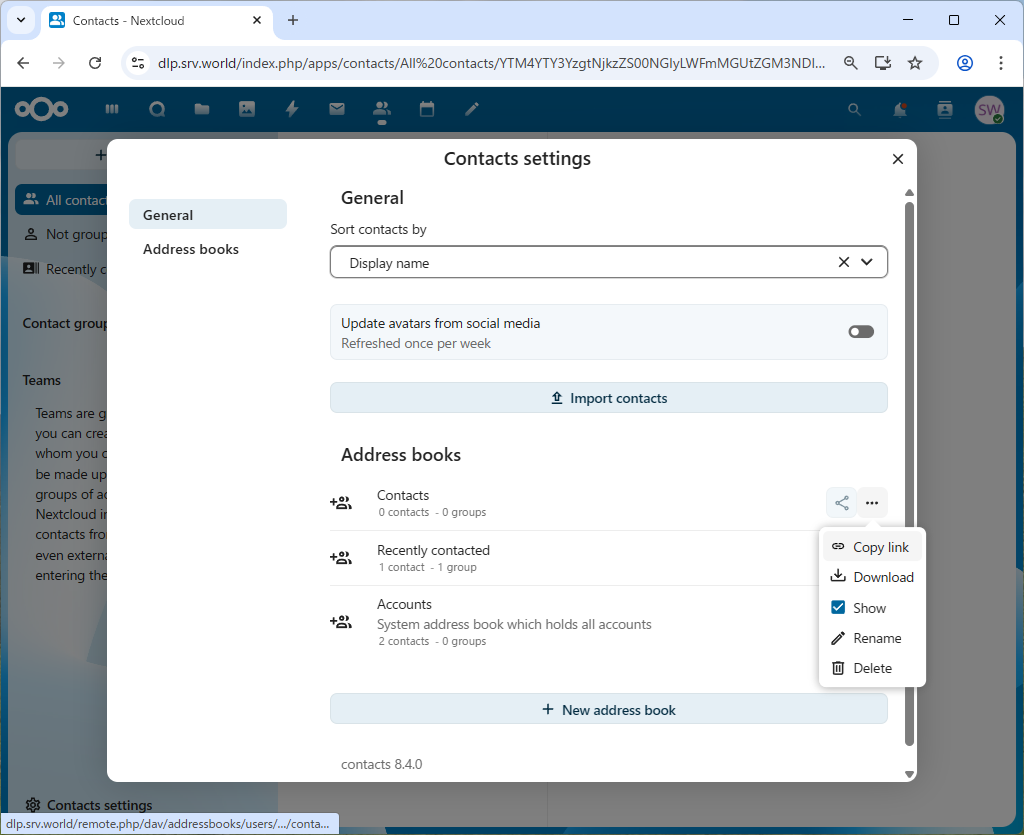This screenshot has width=1024, height=835.
Task: Open the Chrome three-dot menu
Action: pyautogui.click(x=1000, y=63)
